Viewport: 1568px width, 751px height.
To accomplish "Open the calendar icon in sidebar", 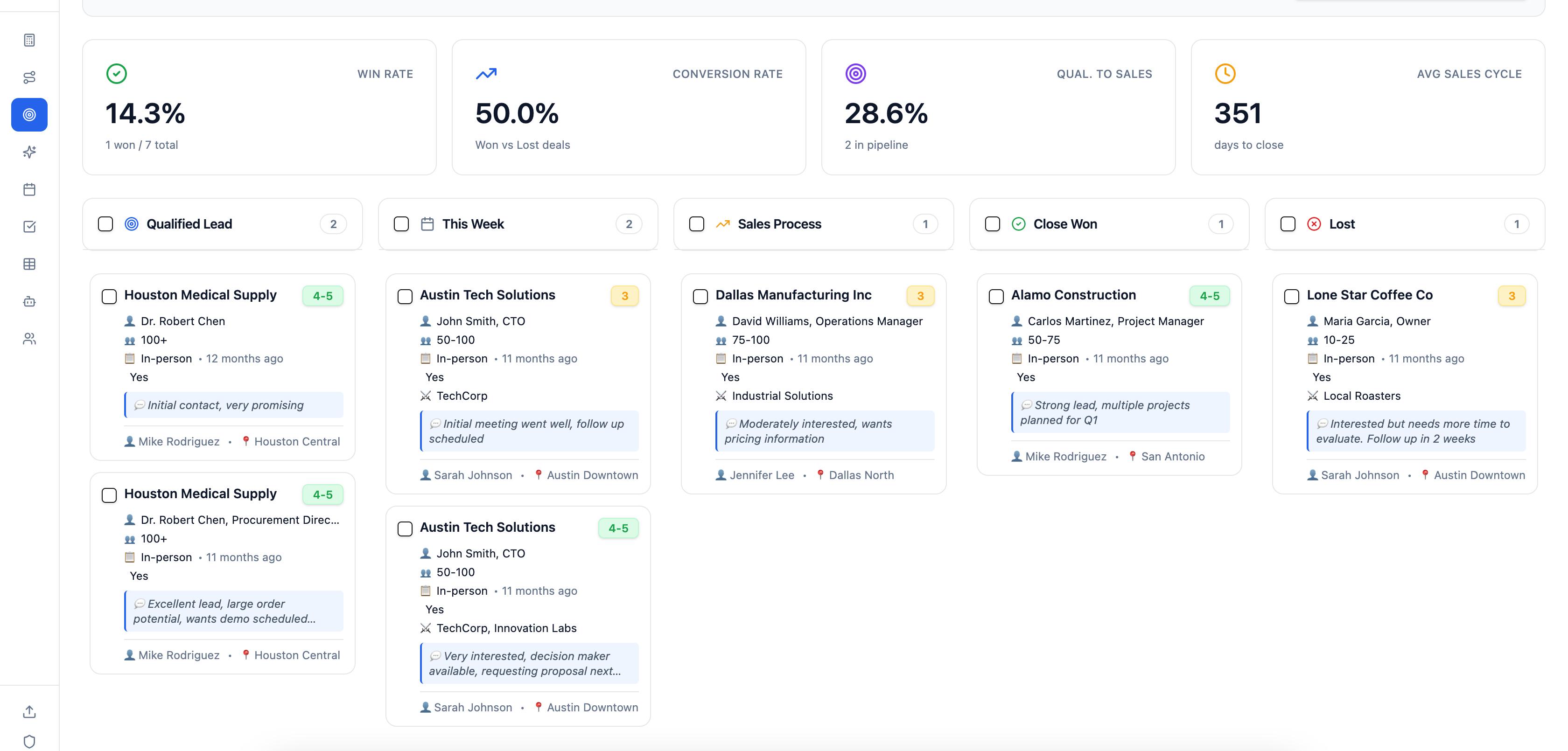I will (x=29, y=189).
